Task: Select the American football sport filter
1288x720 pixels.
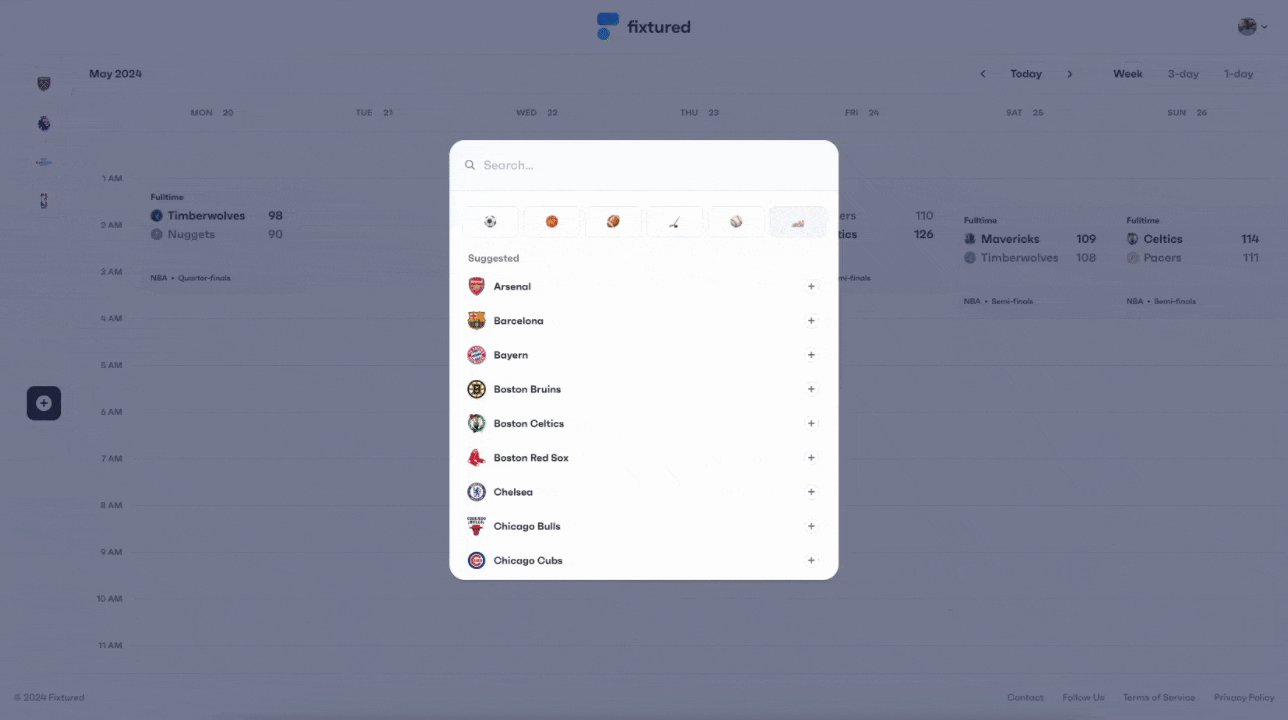Action: [x=613, y=222]
